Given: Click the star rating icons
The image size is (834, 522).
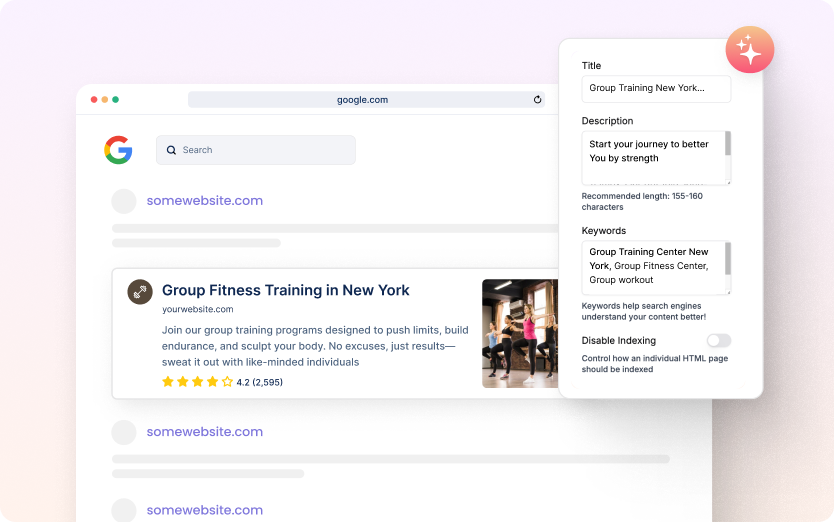Looking at the screenshot, I should coord(197,382).
